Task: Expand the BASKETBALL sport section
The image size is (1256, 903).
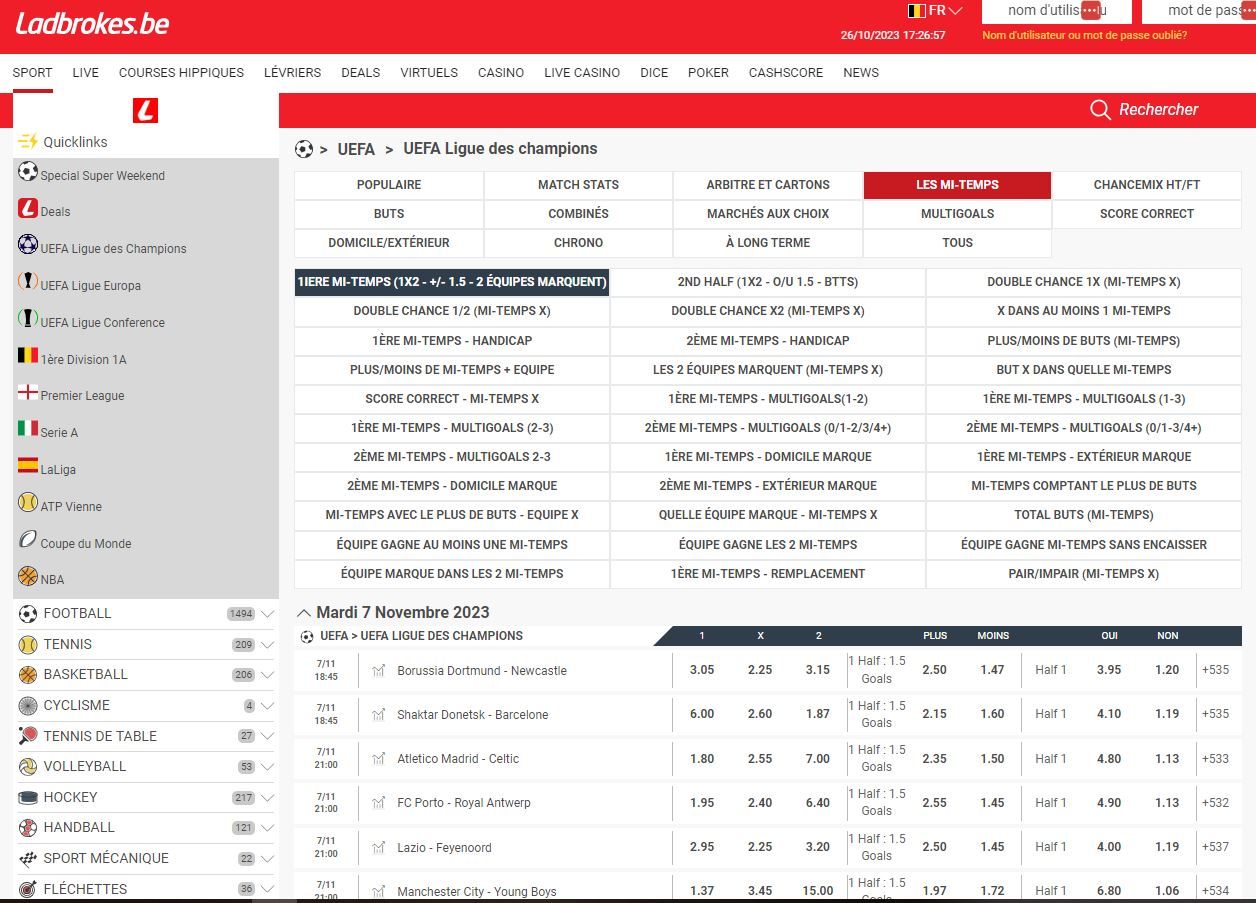Action: point(267,675)
